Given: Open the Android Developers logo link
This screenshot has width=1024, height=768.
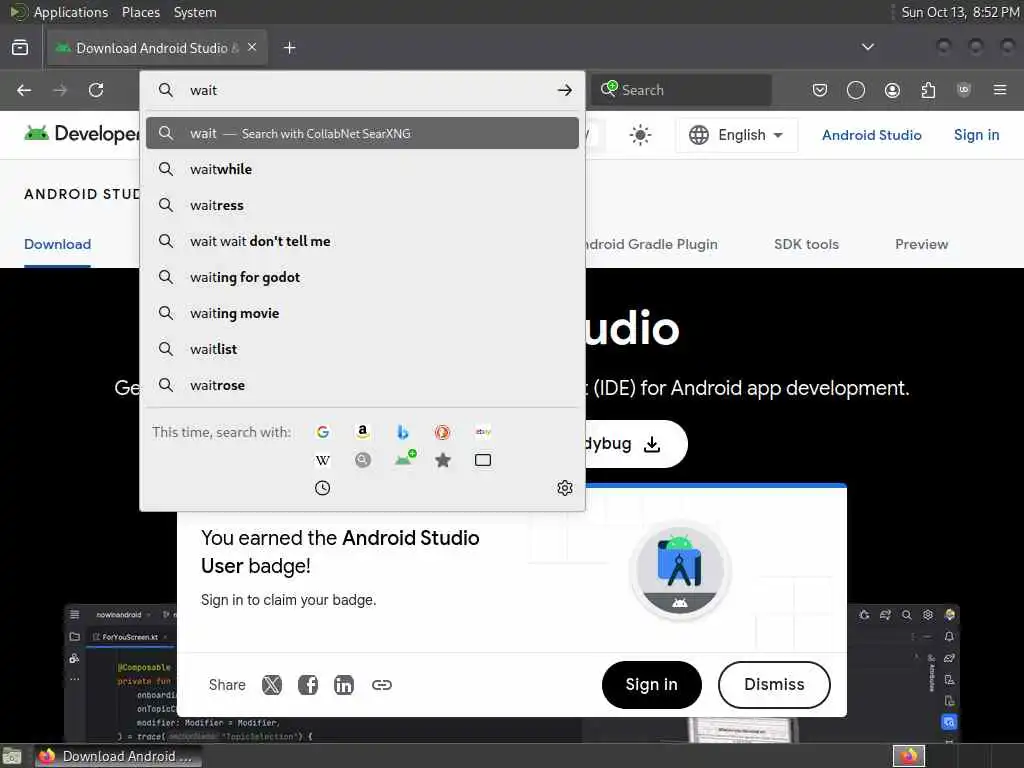Looking at the screenshot, I should 82,134.
